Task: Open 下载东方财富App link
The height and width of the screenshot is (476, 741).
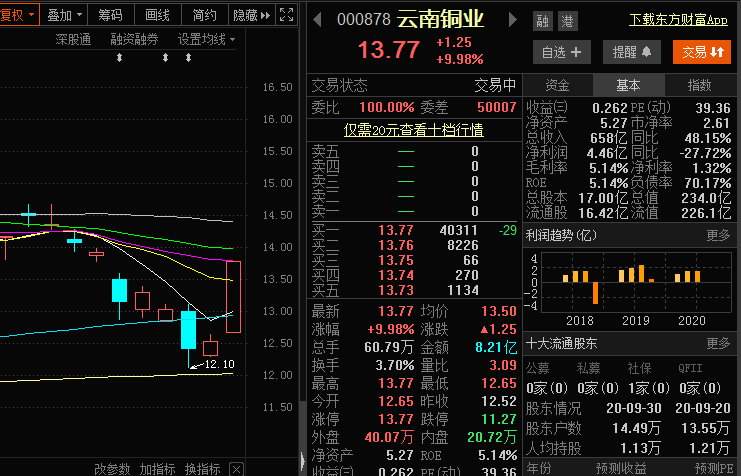Action: point(678,20)
